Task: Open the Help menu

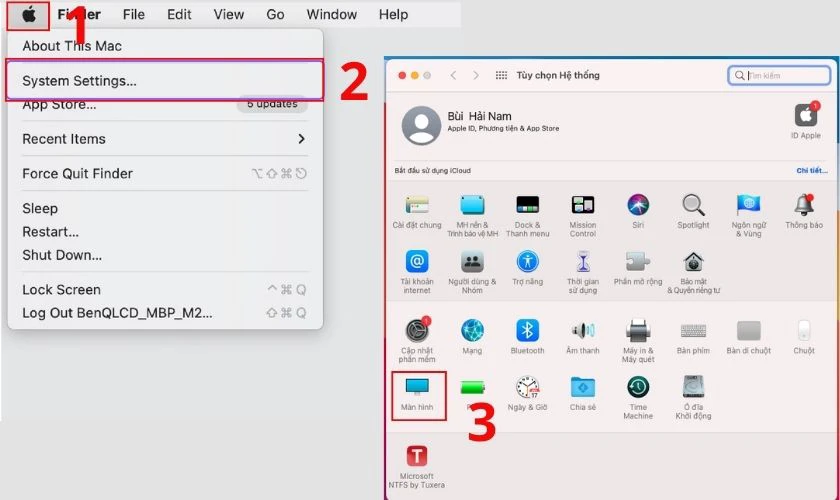Action: tap(393, 14)
